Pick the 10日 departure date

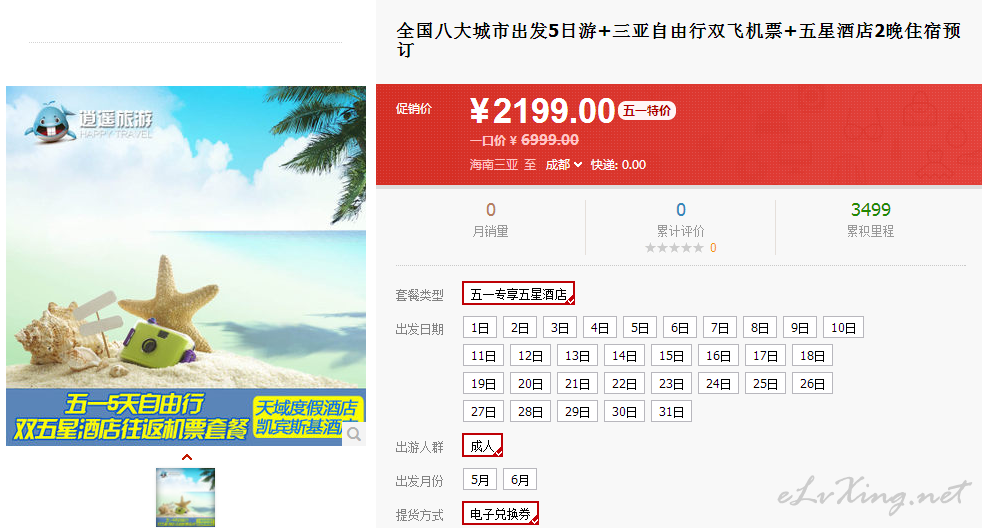tap(843, 328)
